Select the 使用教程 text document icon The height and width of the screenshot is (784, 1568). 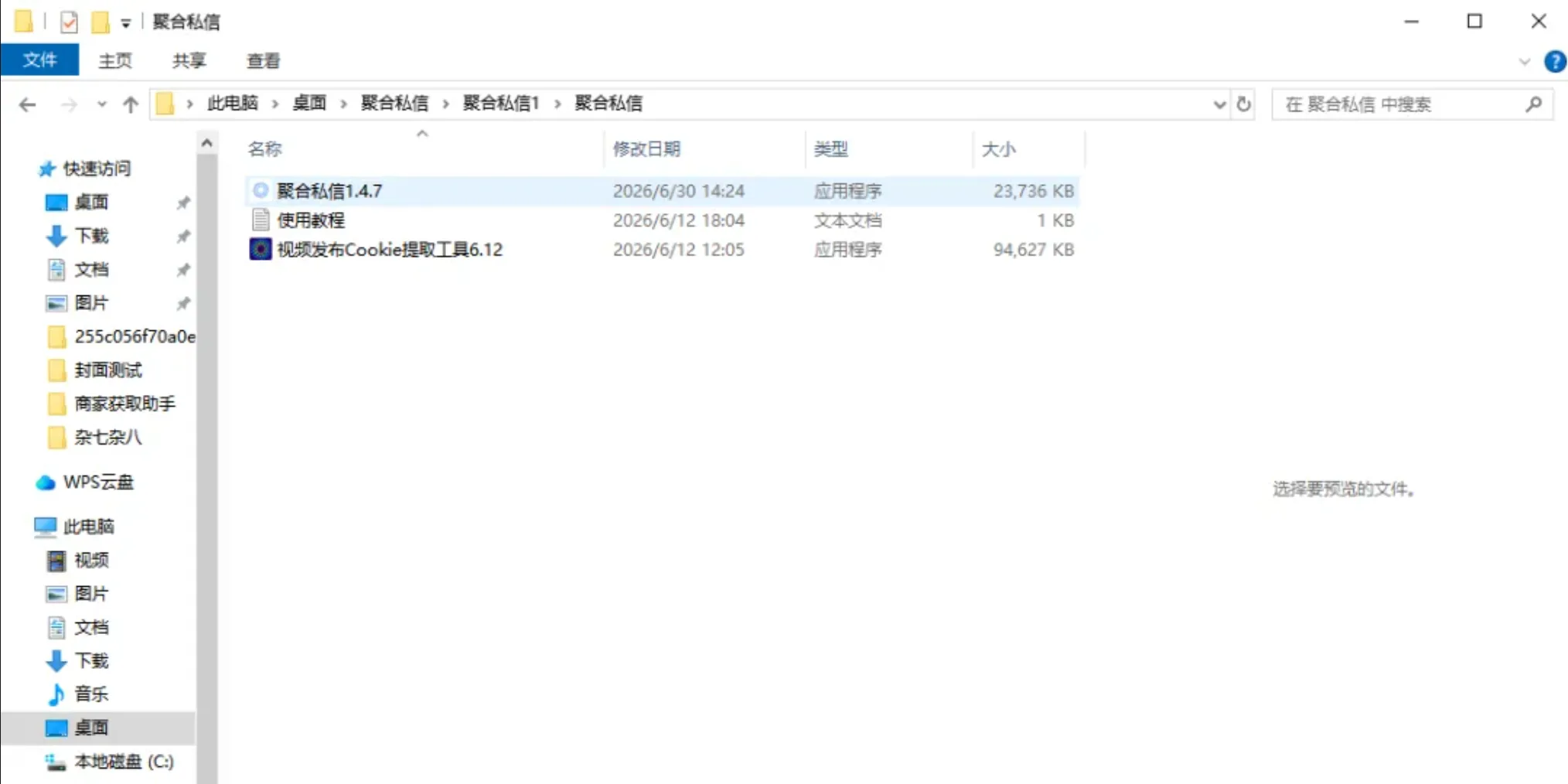pyautogui.click(x=261, y=220)
